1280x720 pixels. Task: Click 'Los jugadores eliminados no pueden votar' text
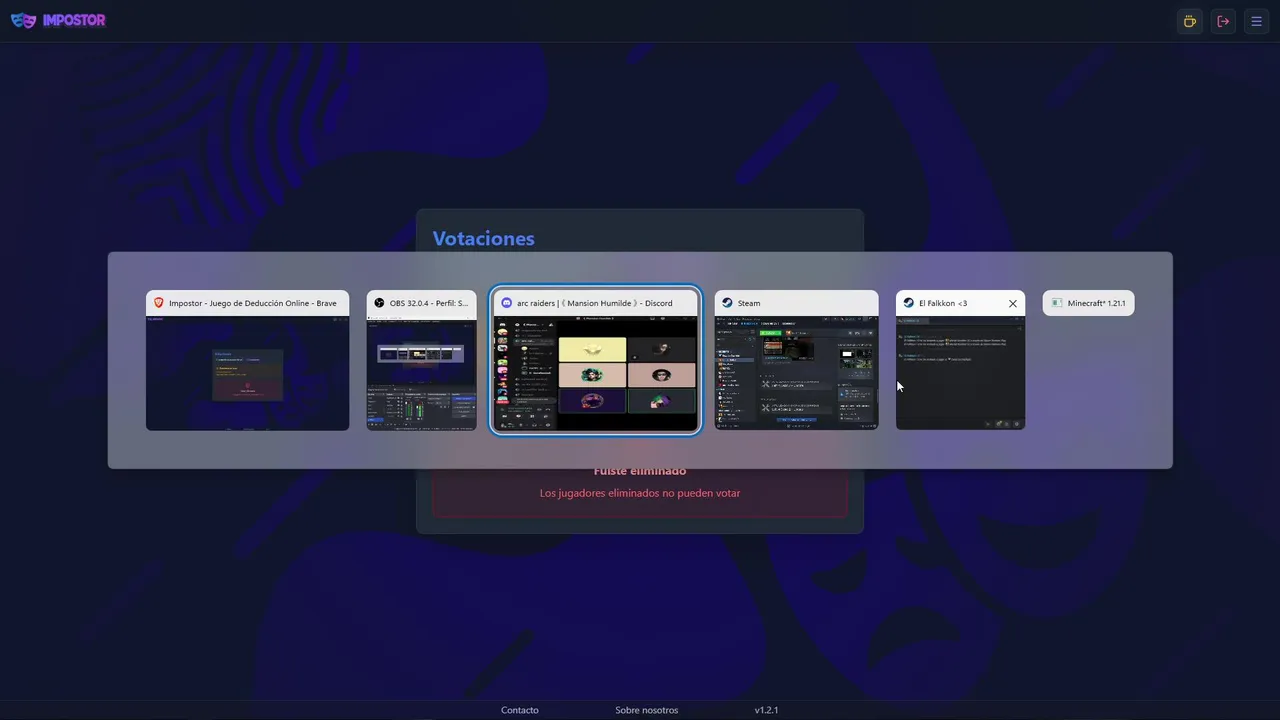coord(640,493)
